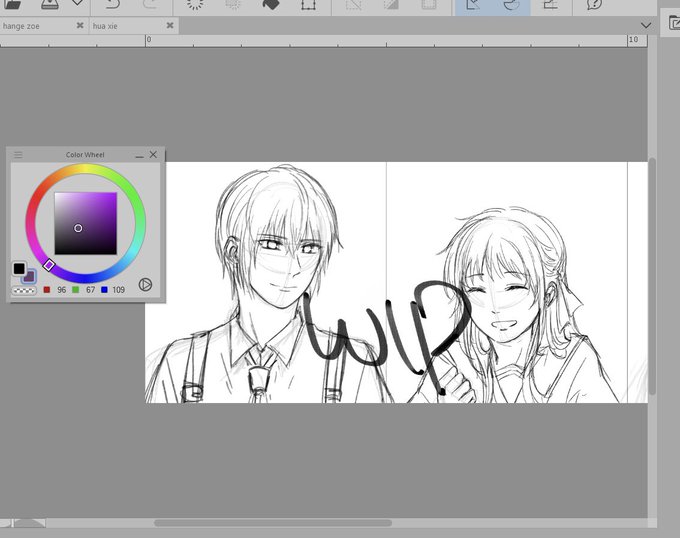Invert the selected area icon

coord(391,4)
